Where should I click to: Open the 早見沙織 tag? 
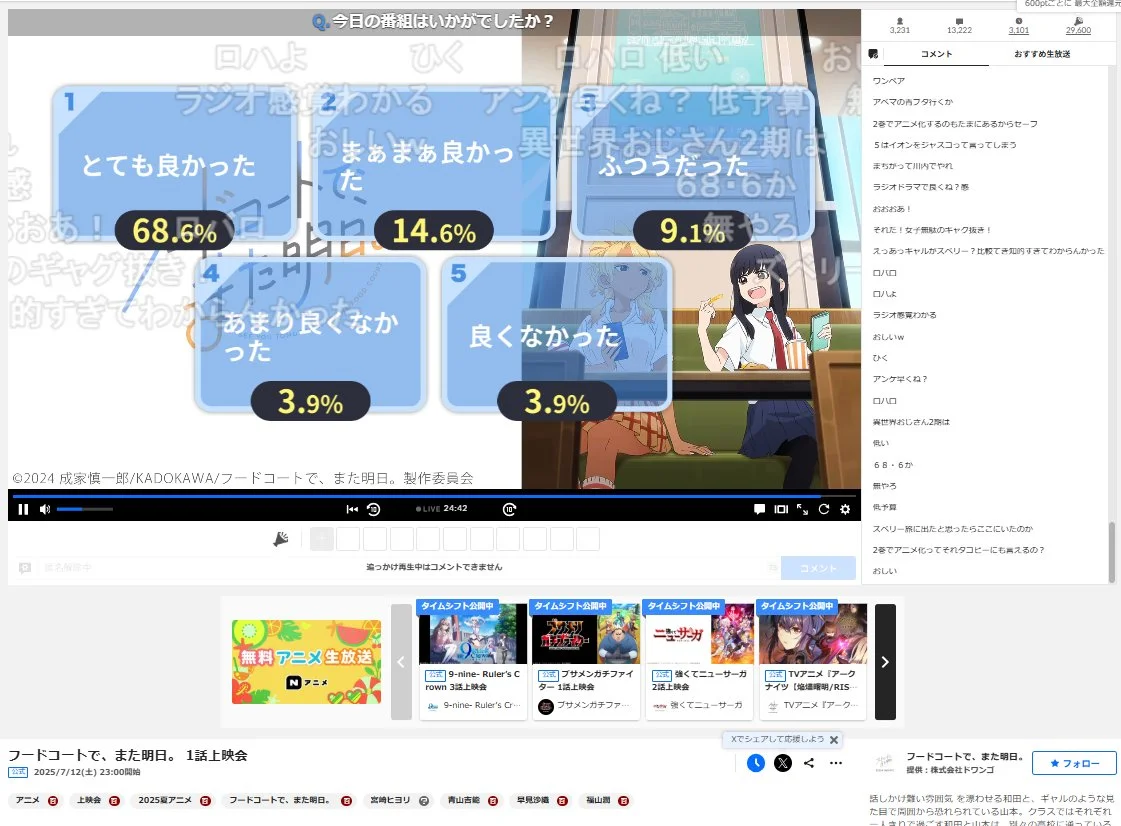[x=533, y=800]
